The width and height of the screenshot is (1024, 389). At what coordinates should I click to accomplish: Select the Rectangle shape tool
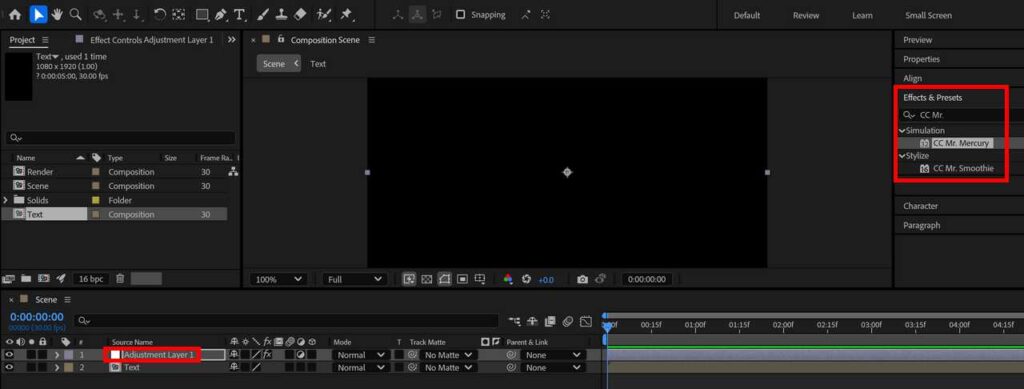(202, 14)
